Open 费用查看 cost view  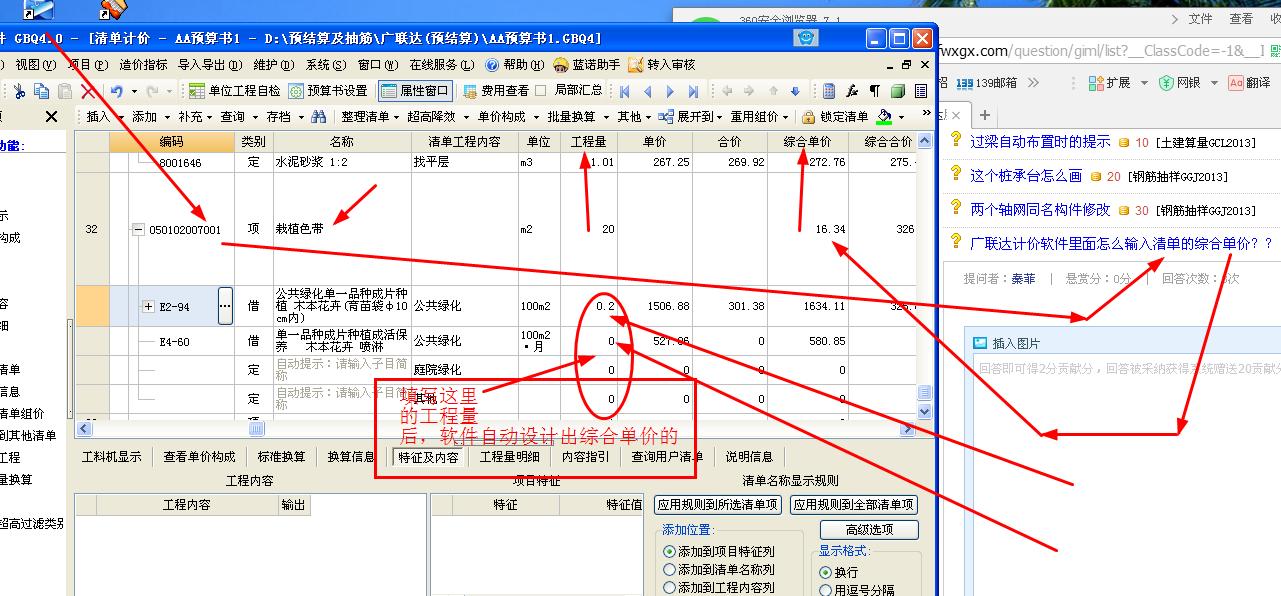coord(496,91)
